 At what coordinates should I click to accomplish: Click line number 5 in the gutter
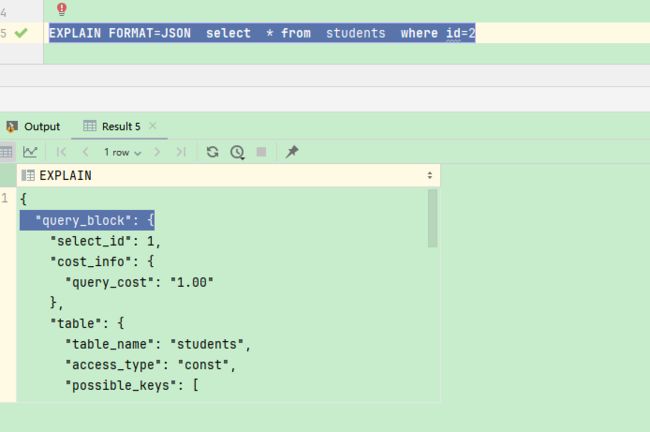tap(3, 33)
